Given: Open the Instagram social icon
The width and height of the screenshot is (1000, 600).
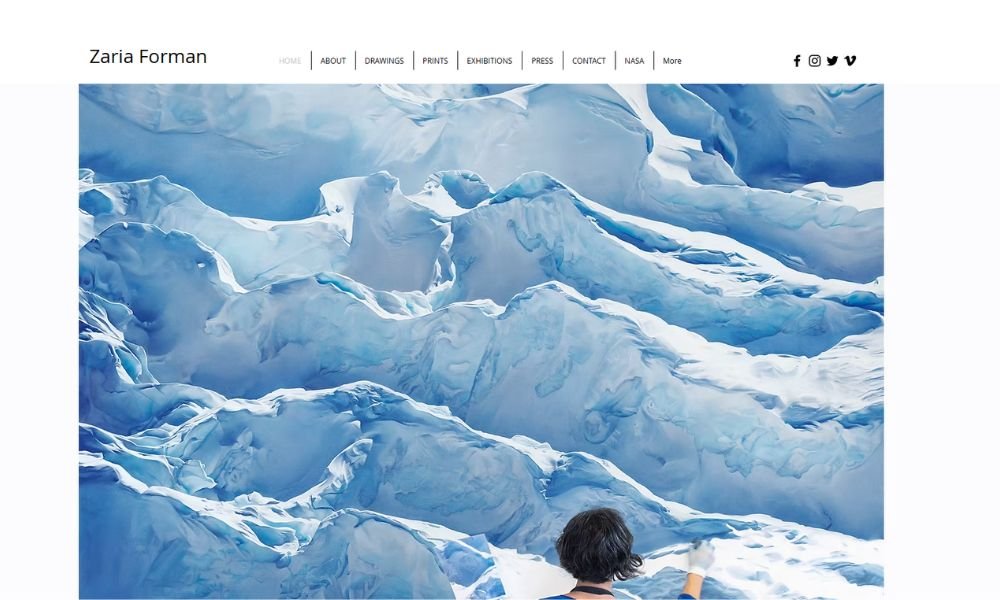Looking at the screenshot, I should pos(814,61).
